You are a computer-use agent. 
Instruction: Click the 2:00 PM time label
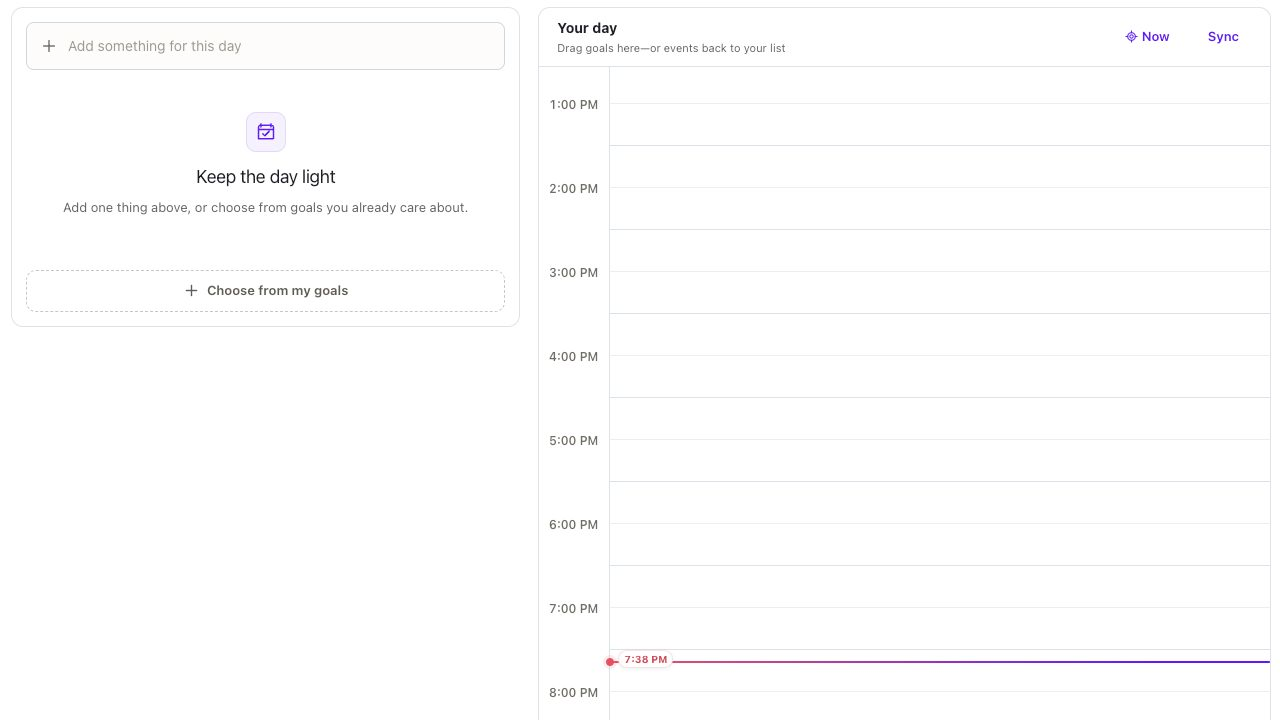(573, 189)
